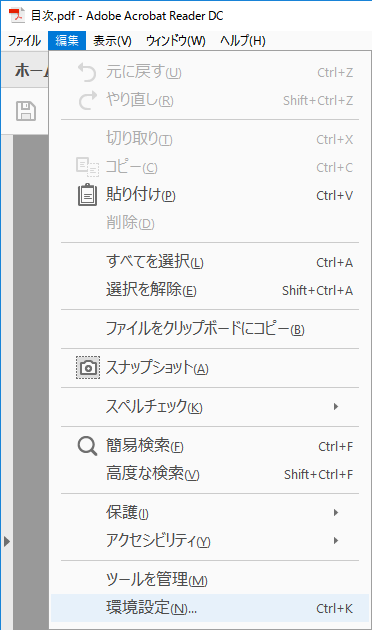Expand the アクセシビリティ submenu arrow
Screen dimensions: 372x630
336,540
